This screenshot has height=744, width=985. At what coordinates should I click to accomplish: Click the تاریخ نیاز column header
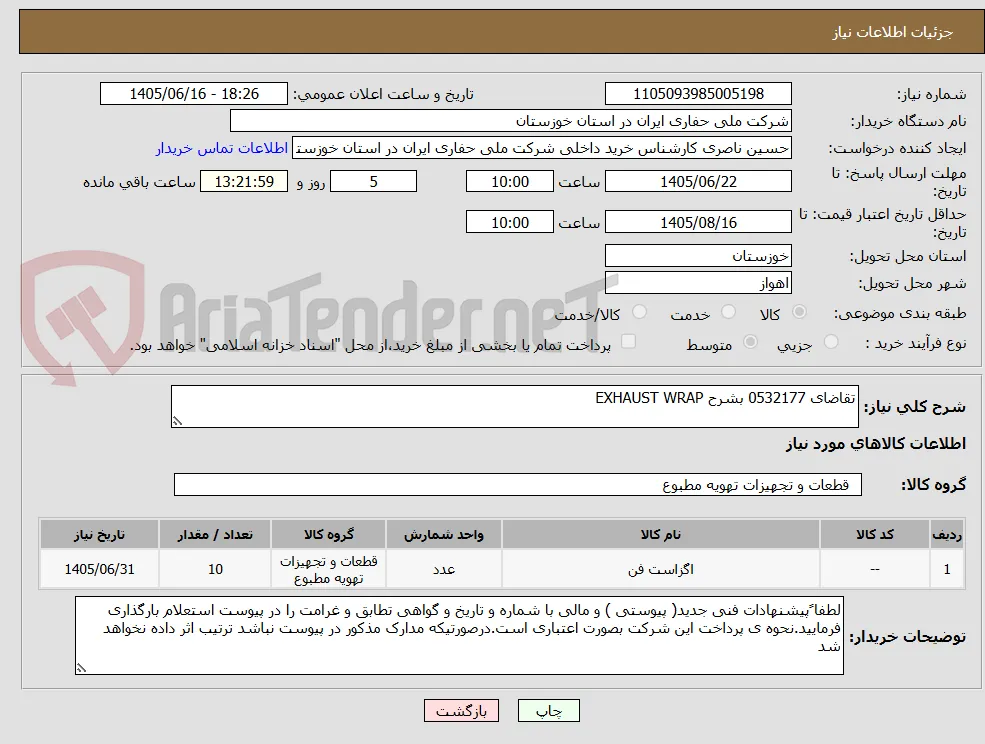99,534
